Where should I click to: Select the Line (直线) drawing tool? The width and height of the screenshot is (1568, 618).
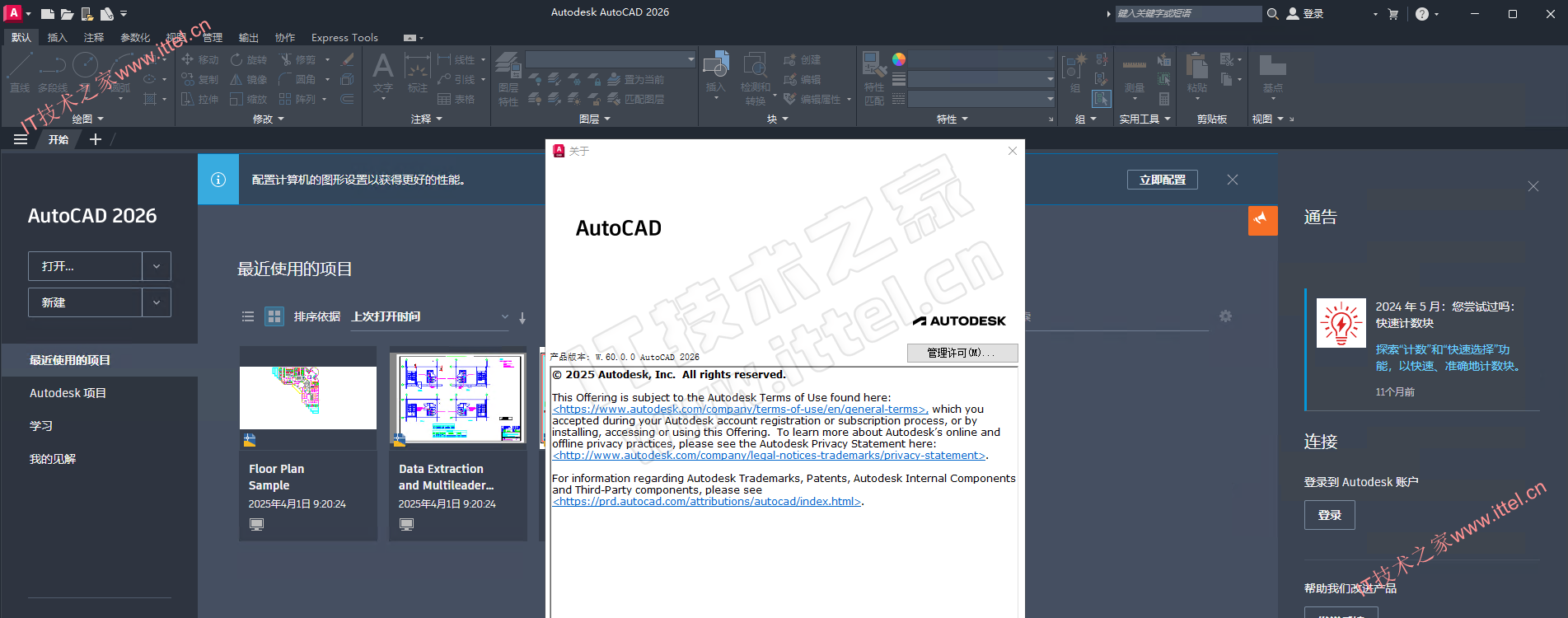20,73
